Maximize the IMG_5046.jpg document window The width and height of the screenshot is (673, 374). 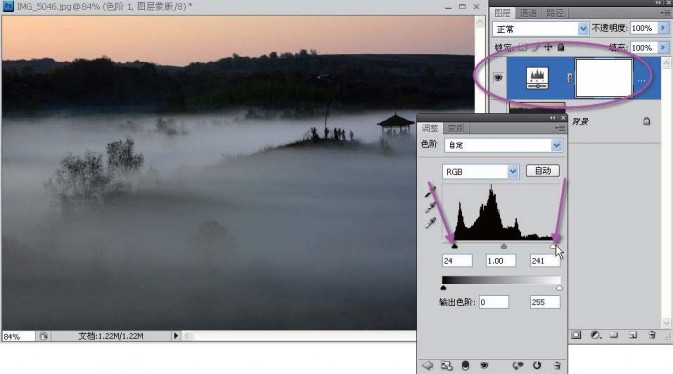coord(462,6)
